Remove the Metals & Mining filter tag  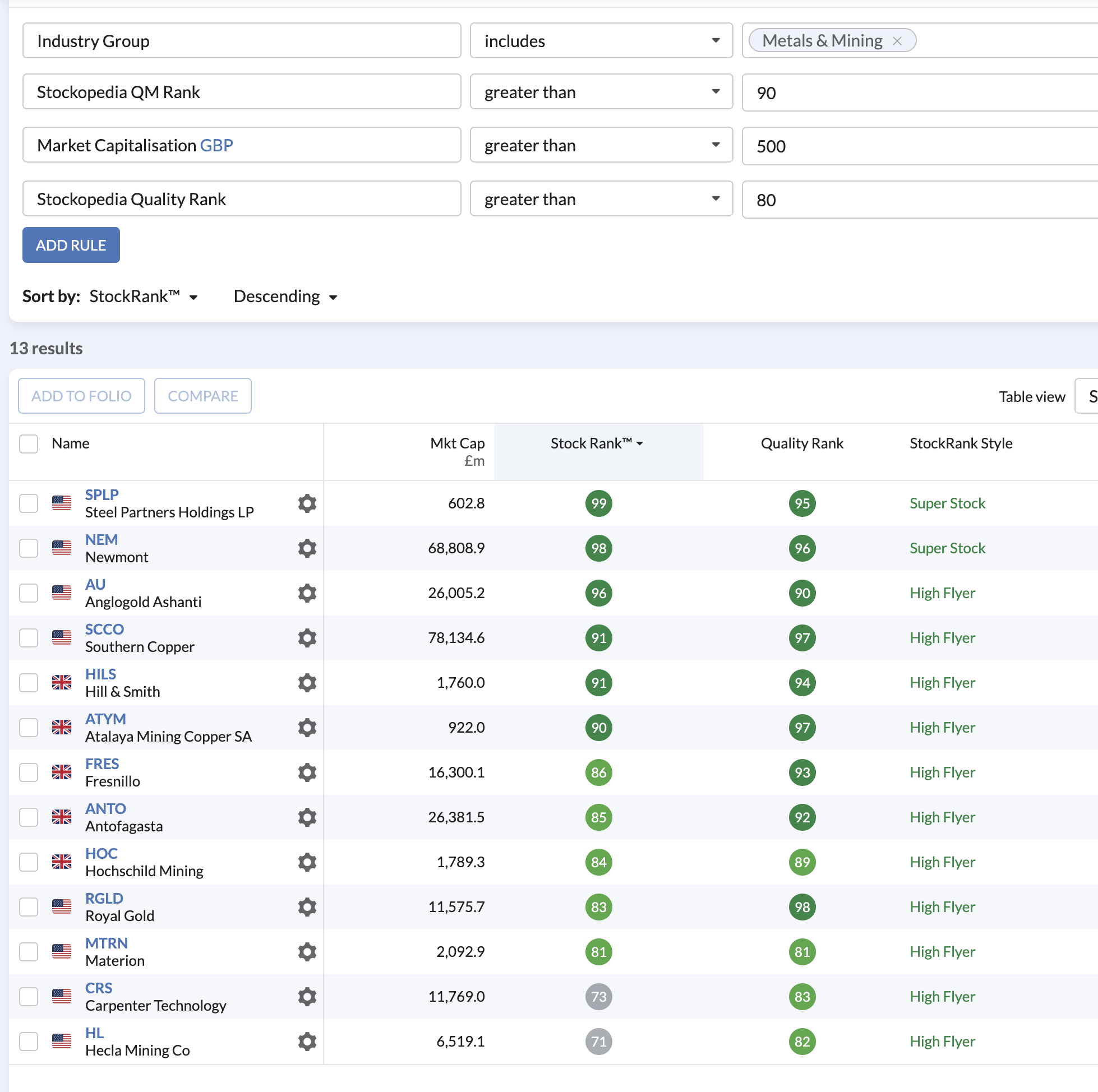897,41
